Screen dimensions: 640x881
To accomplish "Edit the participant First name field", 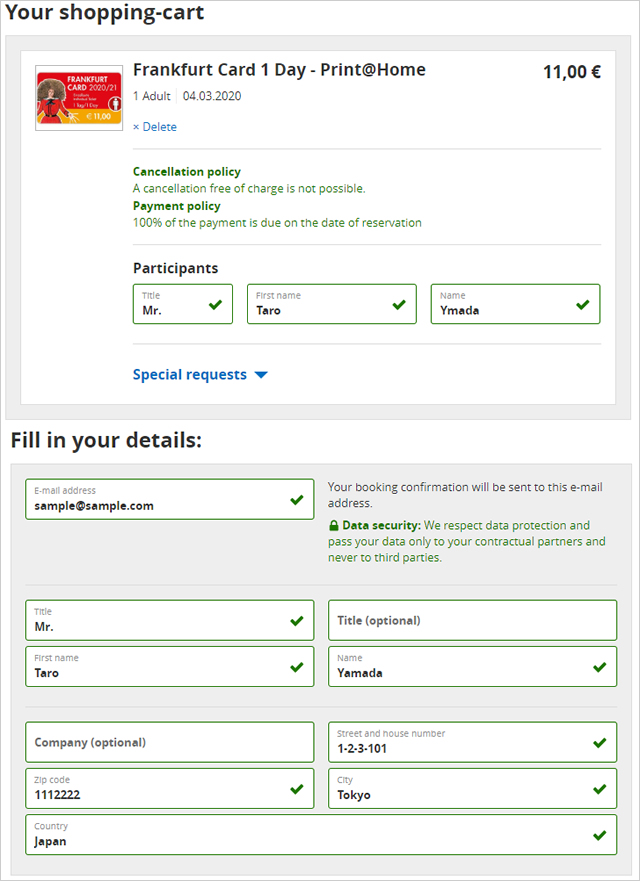I will tap(331, 304).
